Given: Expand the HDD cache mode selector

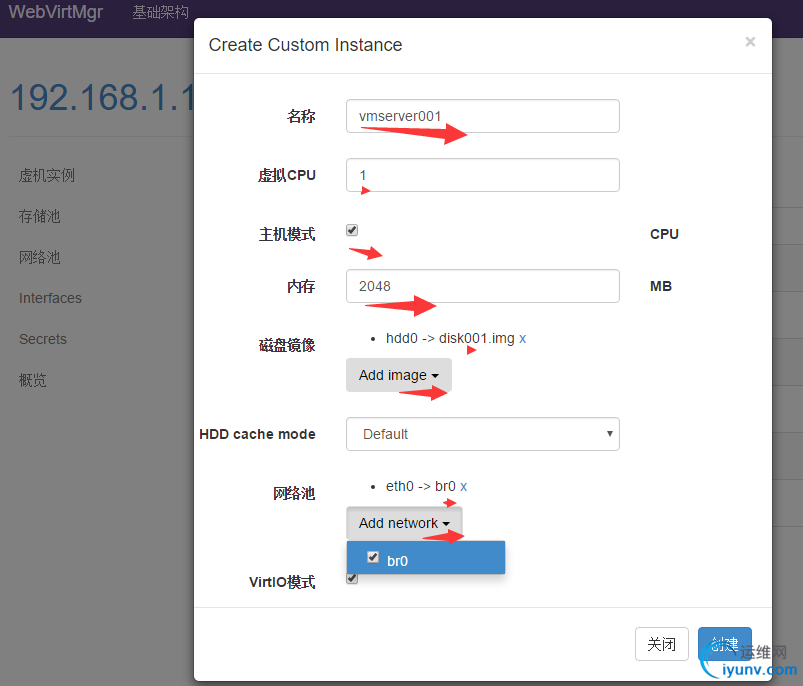Looking at the screenshot, I should pos(482,434).
